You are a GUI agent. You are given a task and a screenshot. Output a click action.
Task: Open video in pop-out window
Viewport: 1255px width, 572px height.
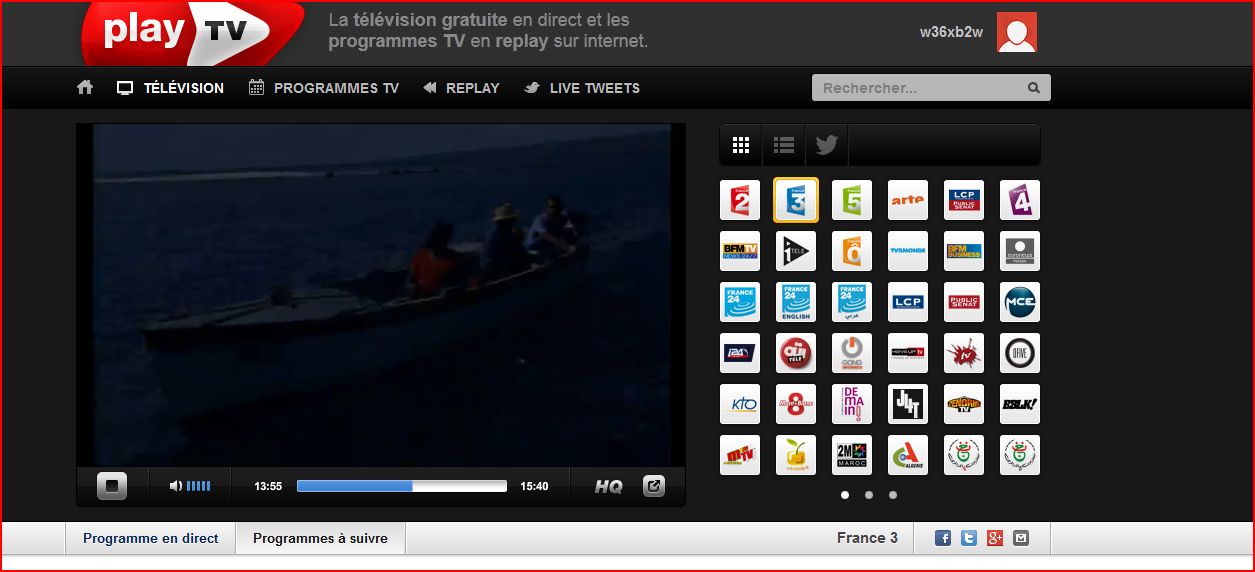pos(653,486)
